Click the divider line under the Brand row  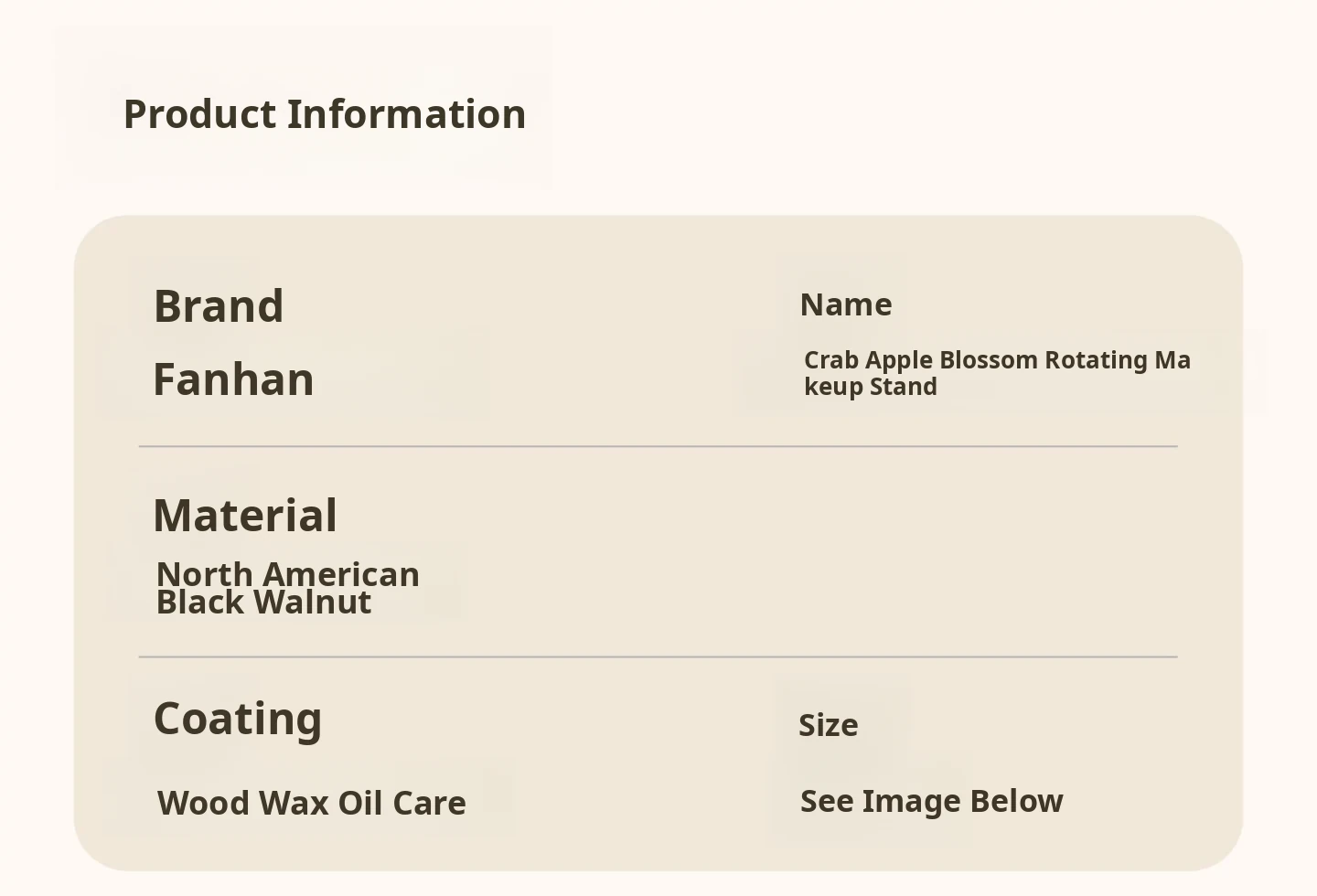coord(658,447)
